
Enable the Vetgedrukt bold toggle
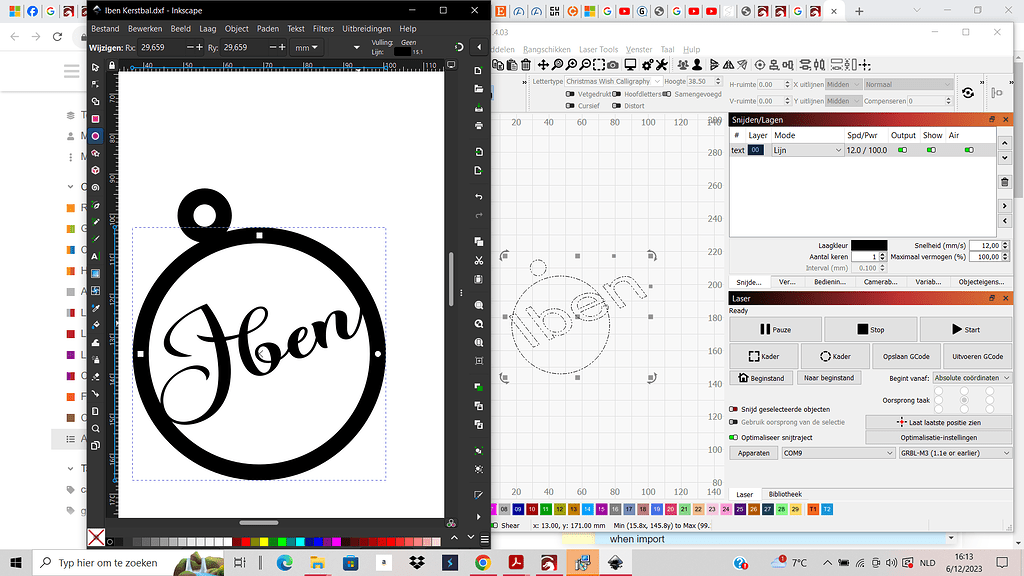click(x=569, y=92)
